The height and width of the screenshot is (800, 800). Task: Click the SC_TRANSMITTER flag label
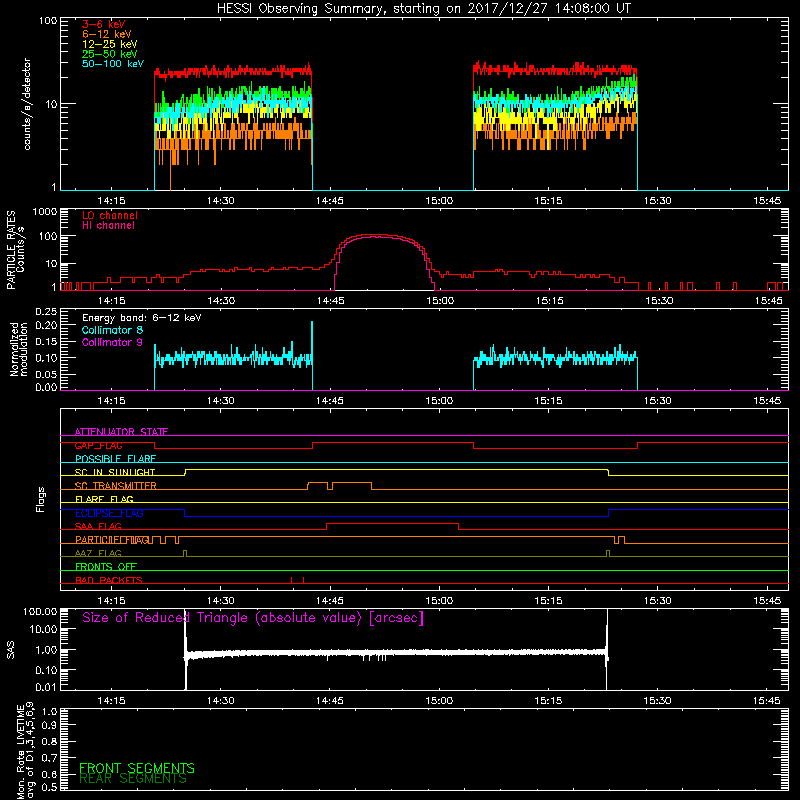click(x=116, y=486)
